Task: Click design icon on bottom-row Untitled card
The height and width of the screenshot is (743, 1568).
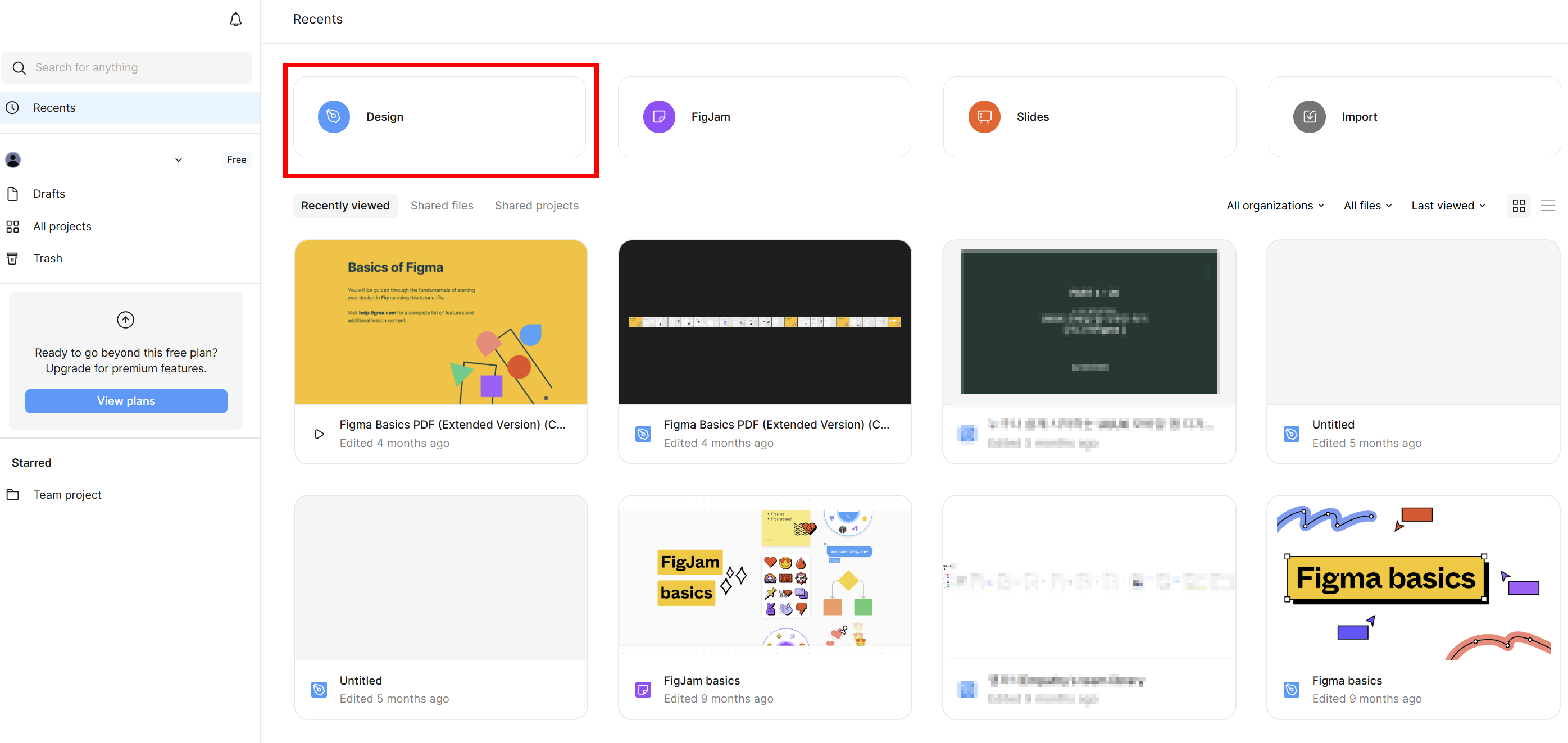Action: (319, 690)
